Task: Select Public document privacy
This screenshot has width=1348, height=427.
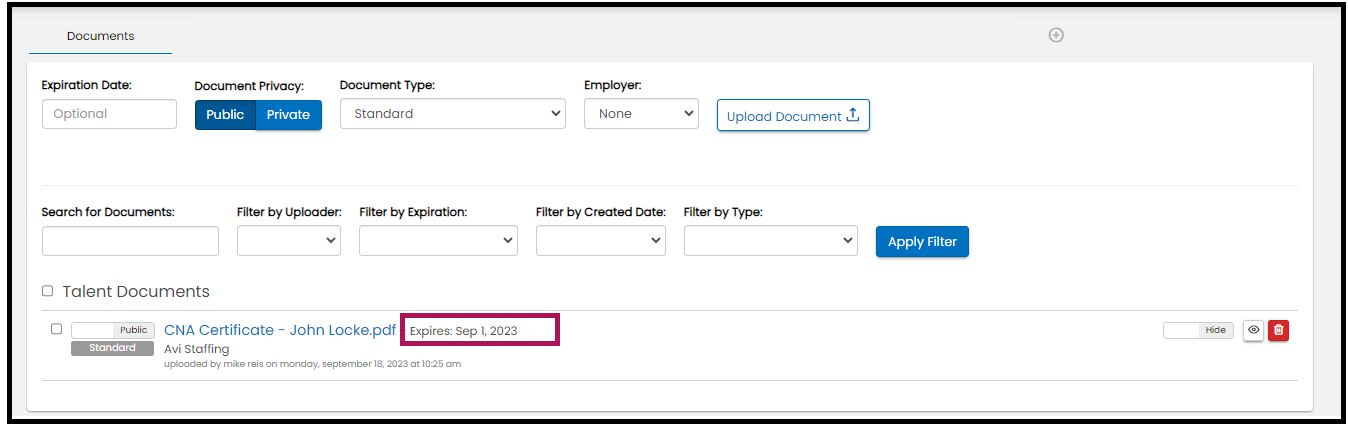Action: (x=225, y=115)
